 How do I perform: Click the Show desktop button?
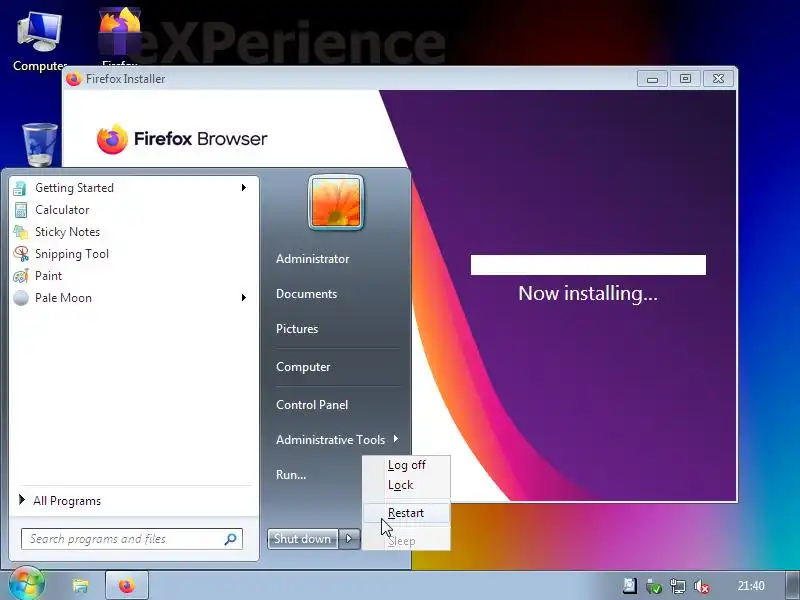[792, 585]
